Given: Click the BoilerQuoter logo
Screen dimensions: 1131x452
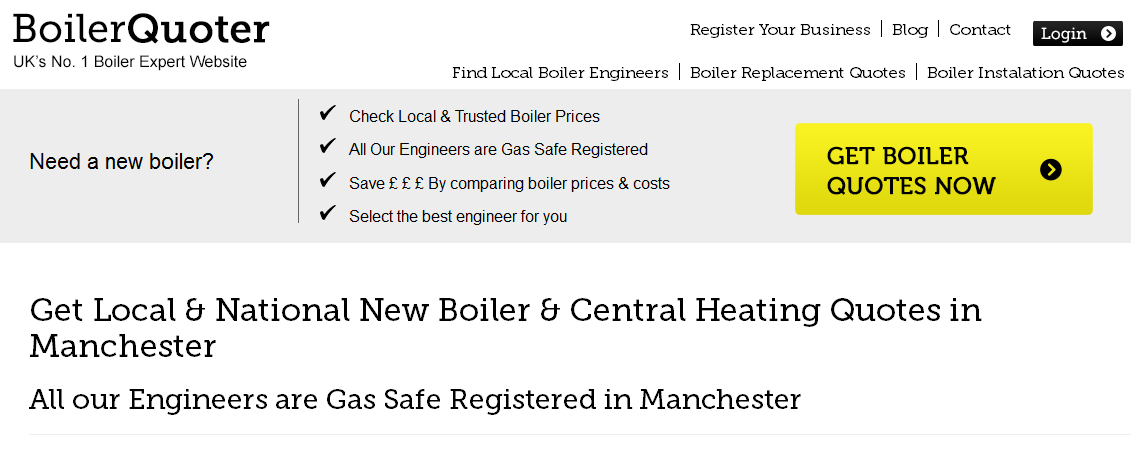Looking at the screenshot, I should (x=141, y=28).
